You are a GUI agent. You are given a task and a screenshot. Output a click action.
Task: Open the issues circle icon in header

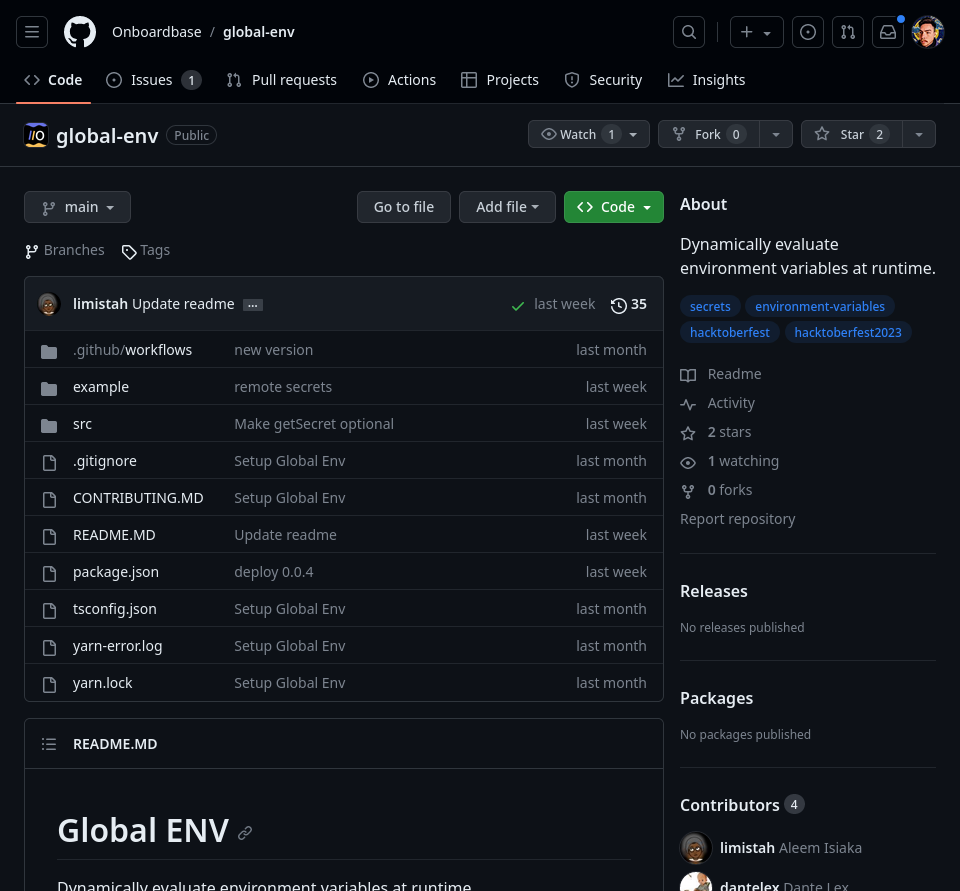[x=808, y=32]
